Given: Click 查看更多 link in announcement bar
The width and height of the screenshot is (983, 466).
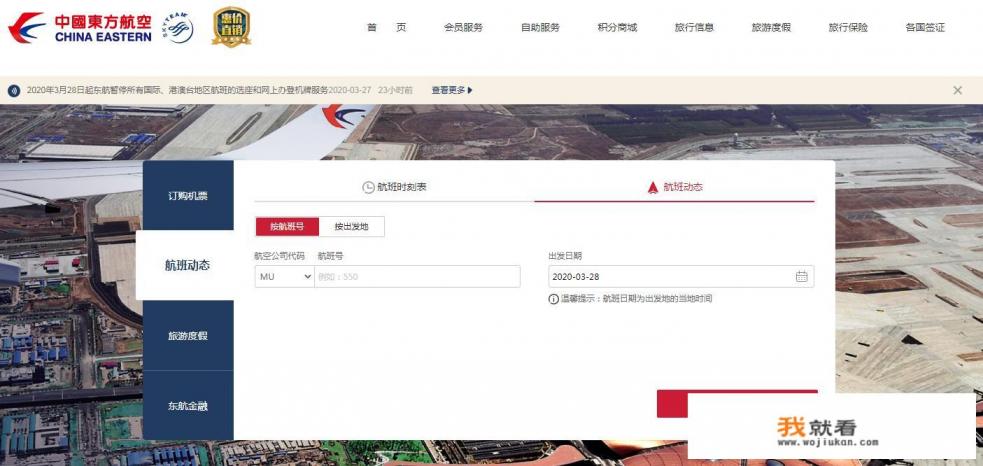Looking at the screenshot, I should click(451, 90).
